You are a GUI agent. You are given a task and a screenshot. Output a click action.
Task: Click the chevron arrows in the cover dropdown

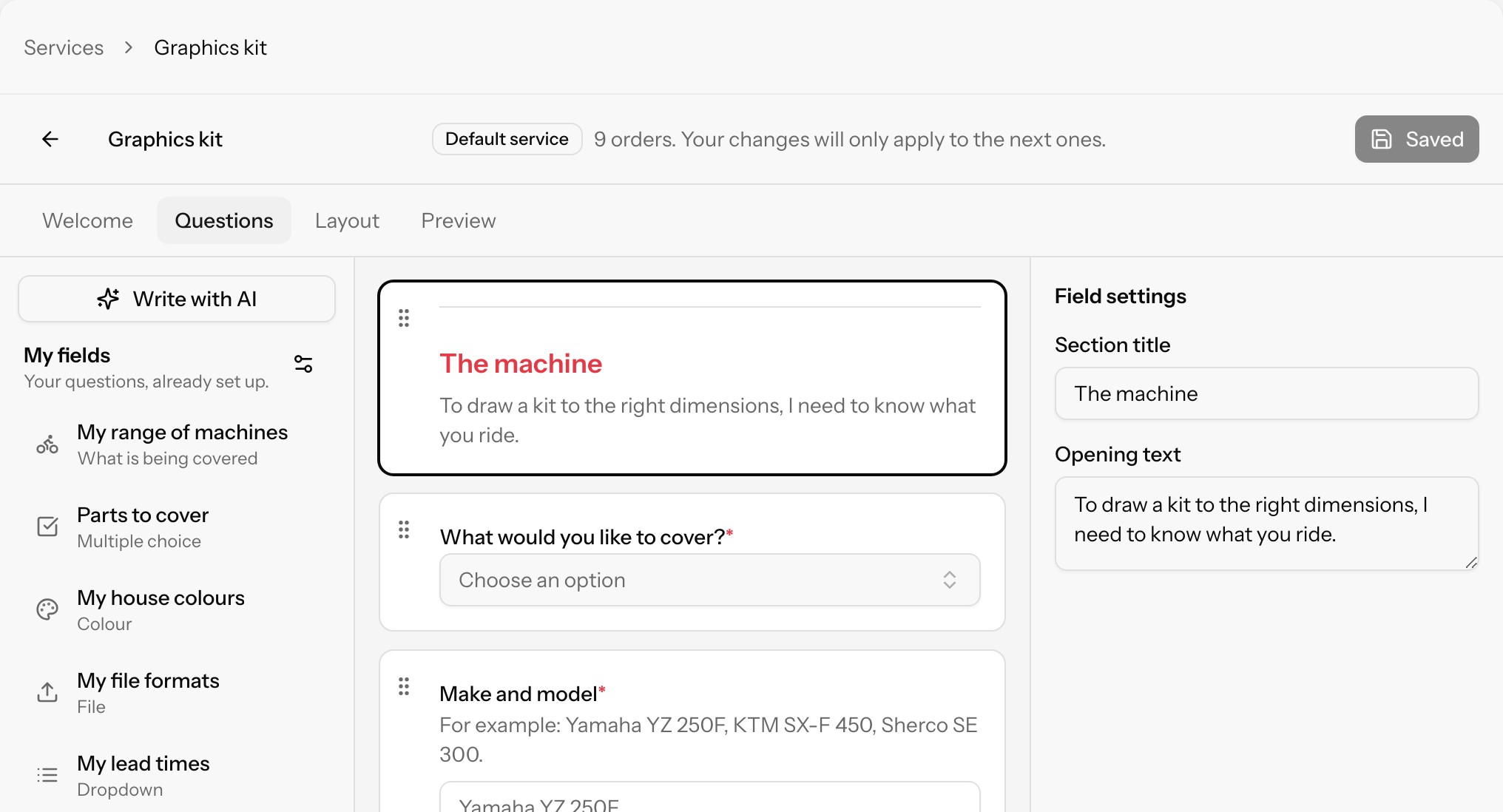click(x=950, y=580)
